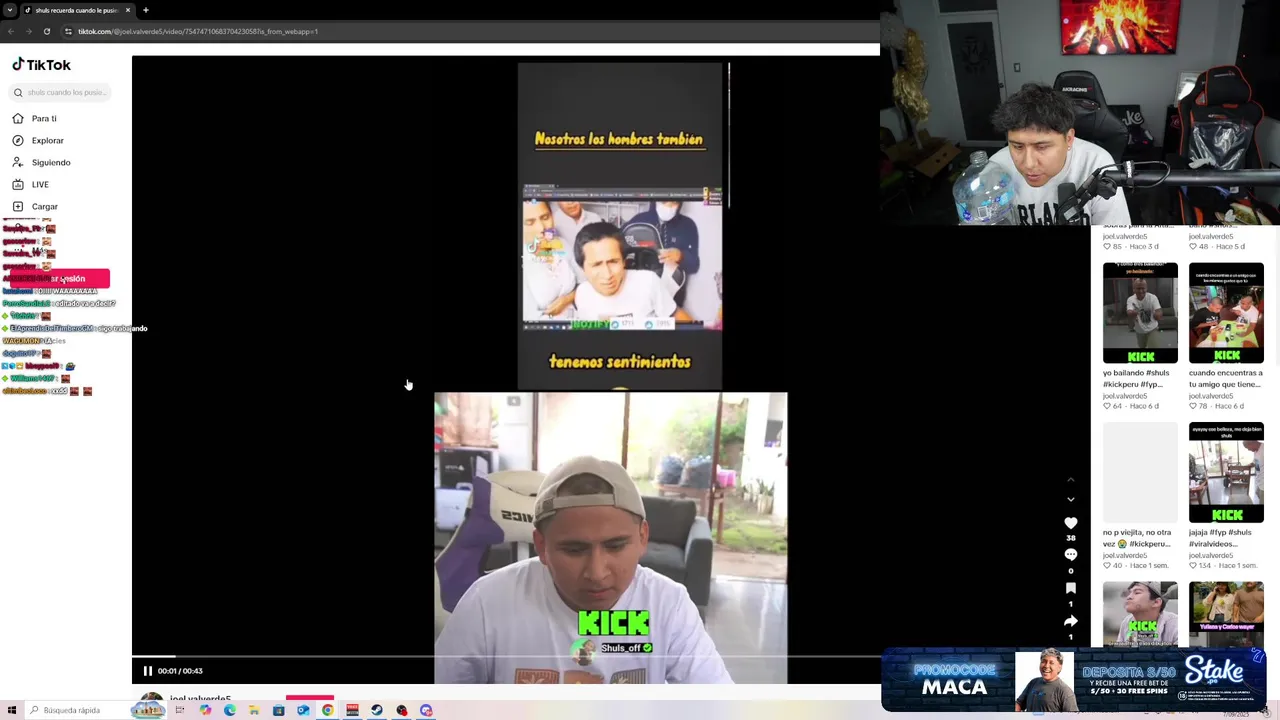
Task: Open the TikTok logo home link
Action: [x=41, y=65]
